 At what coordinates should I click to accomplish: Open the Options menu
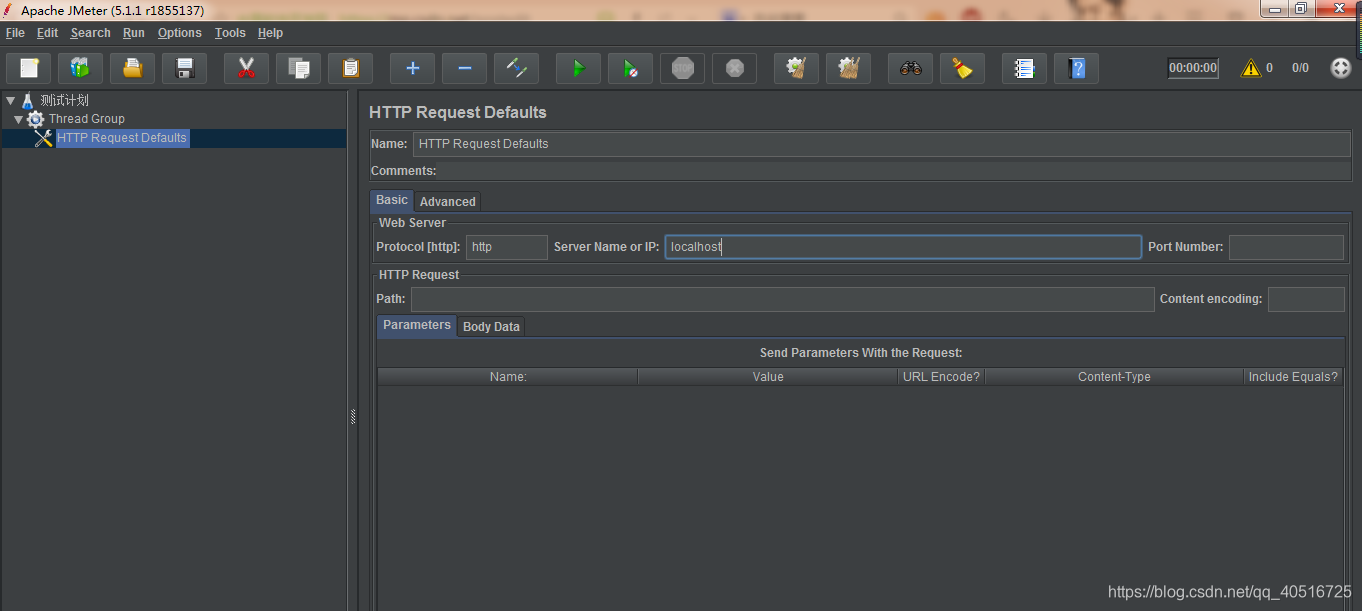[x=179, y=32]
